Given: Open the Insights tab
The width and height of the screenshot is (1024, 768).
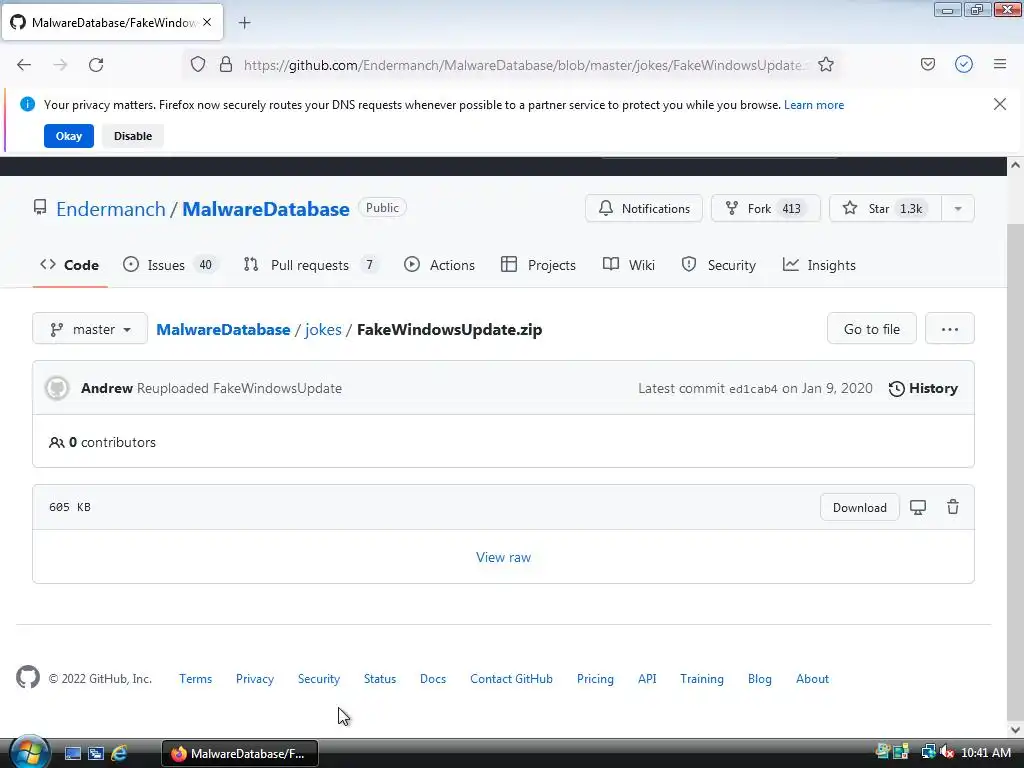Looking at the screenshot, I should pyautogui.click(x=819, y=264).
